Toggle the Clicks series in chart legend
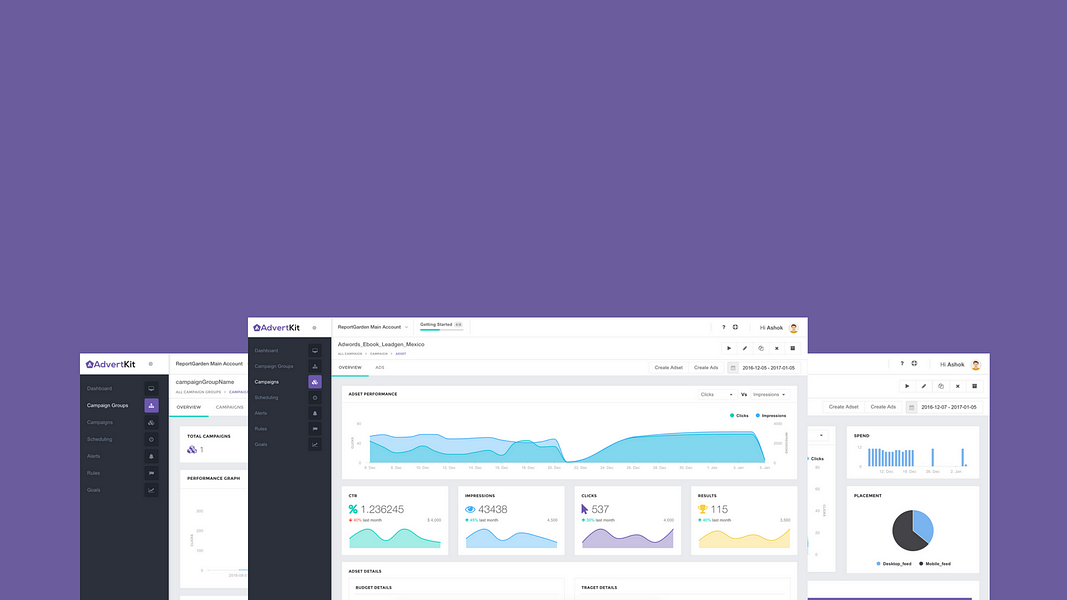 739,416
